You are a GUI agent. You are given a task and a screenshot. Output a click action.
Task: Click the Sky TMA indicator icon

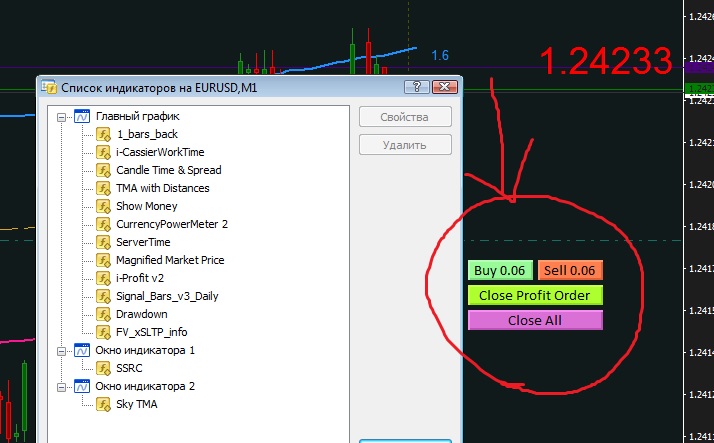point(103,404)
